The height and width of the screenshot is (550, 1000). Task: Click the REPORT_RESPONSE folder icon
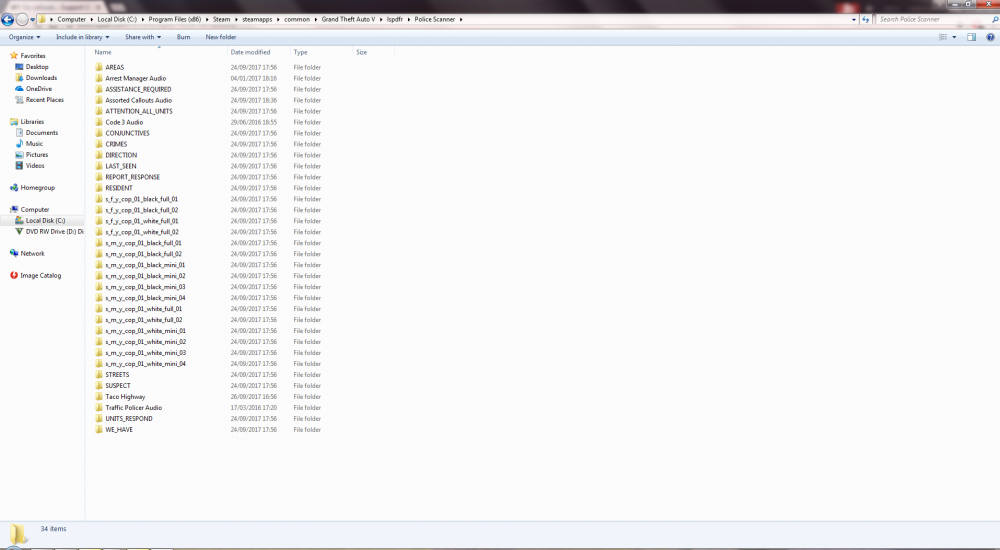point(99,177)
